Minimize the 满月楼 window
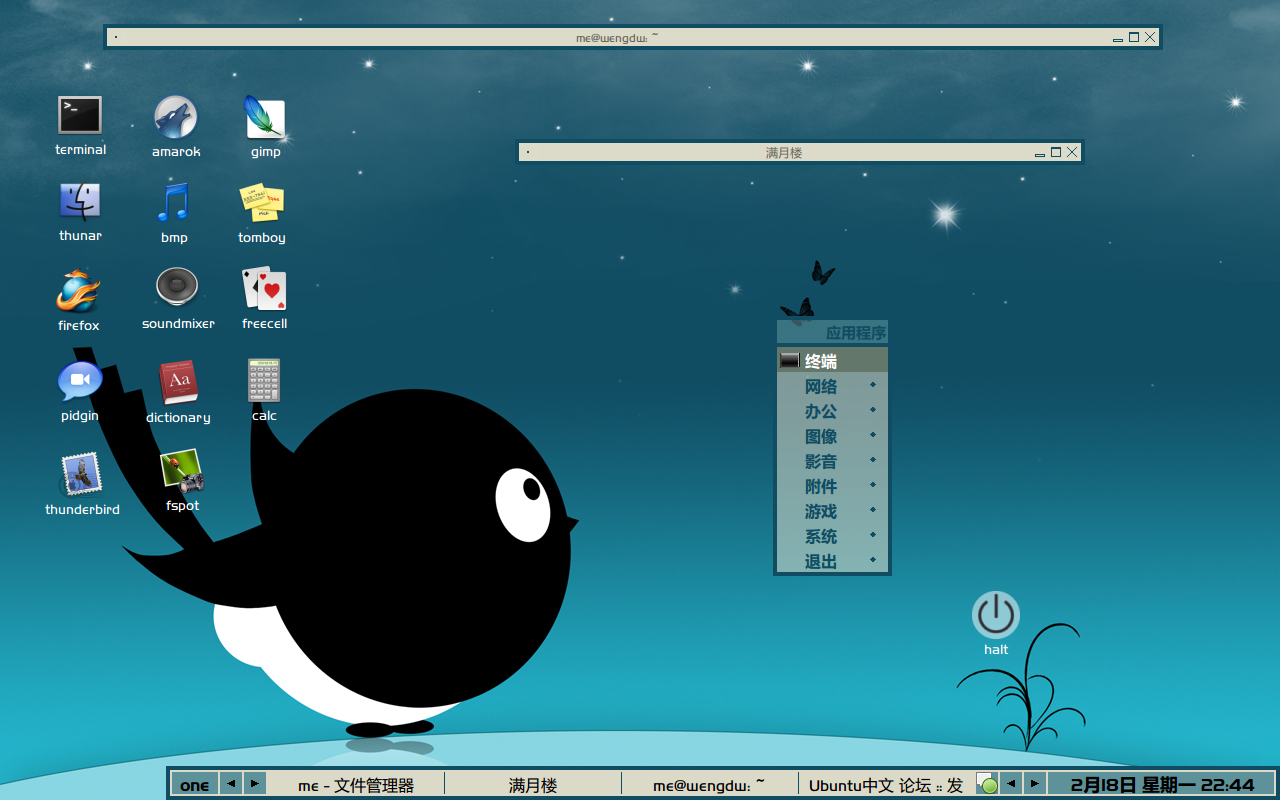Viewport: 1280px width, 800px height. point(1040,154)
